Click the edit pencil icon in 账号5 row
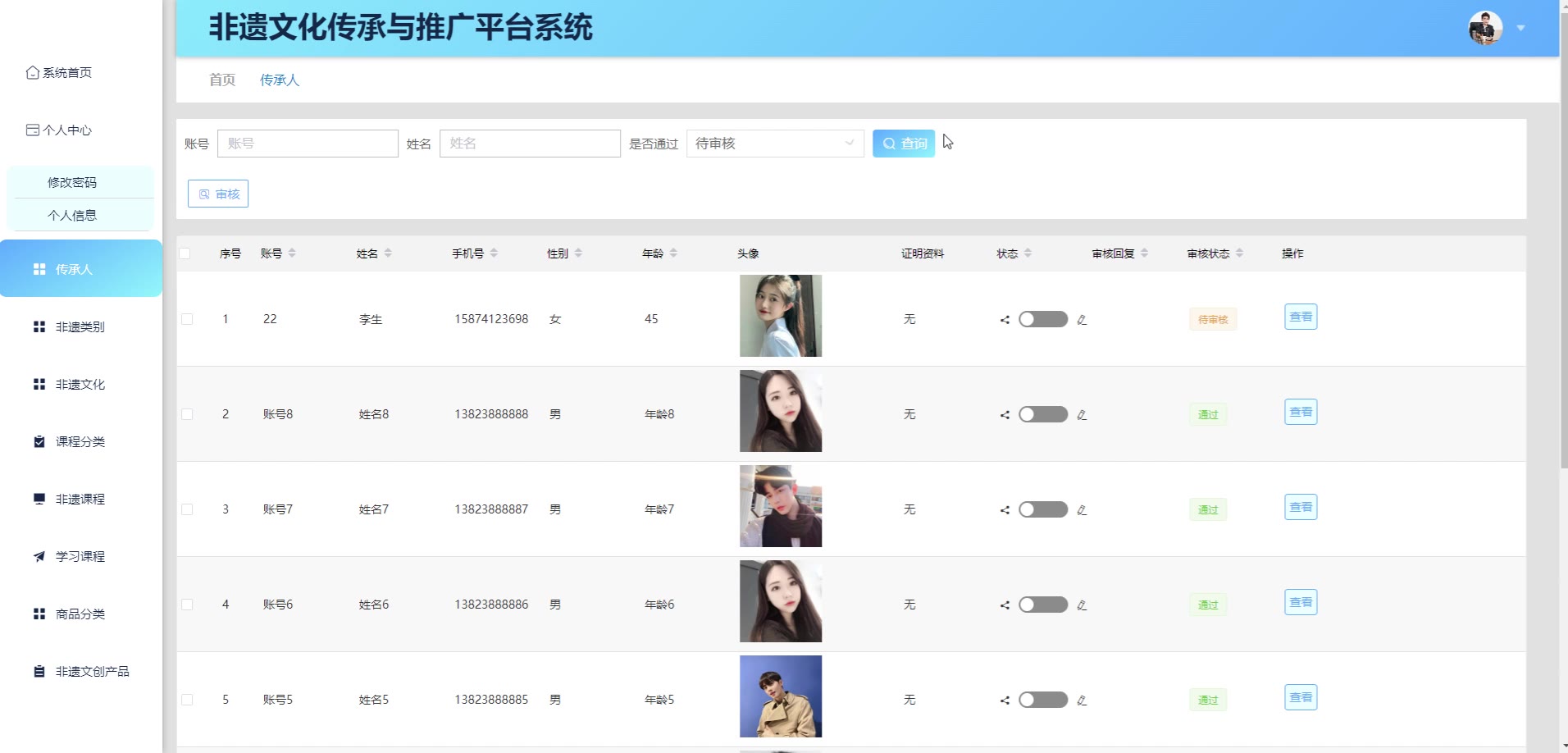1568x753 pixels. click(x=1082, y=701)
